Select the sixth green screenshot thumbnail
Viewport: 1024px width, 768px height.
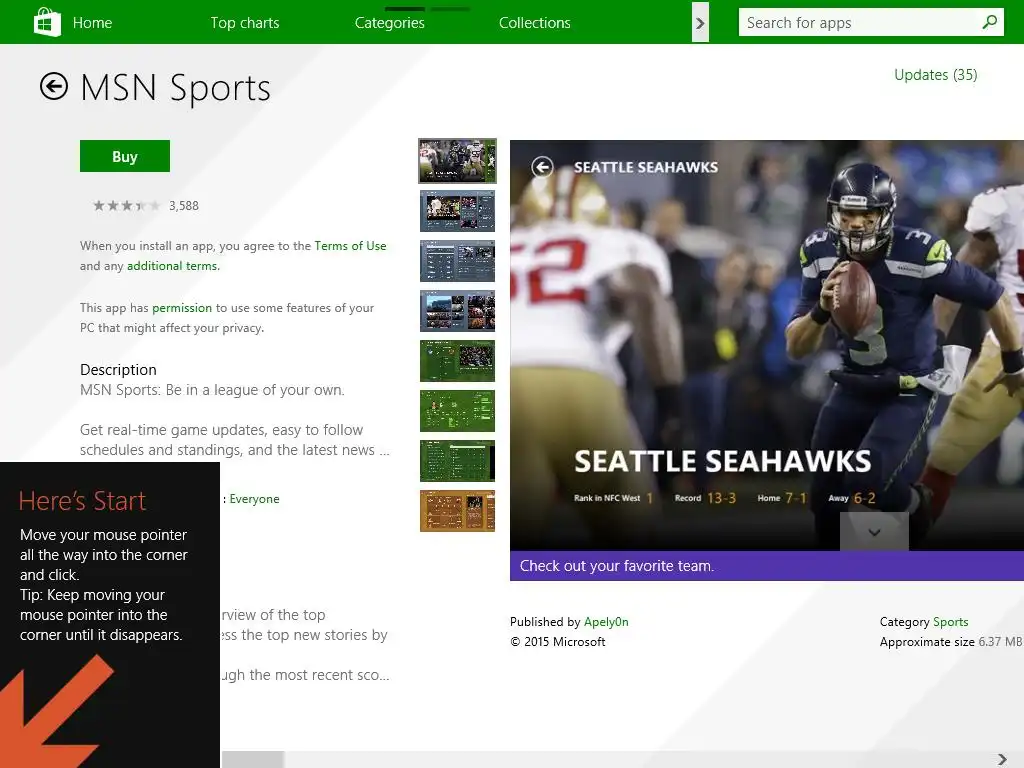[457, 411]
